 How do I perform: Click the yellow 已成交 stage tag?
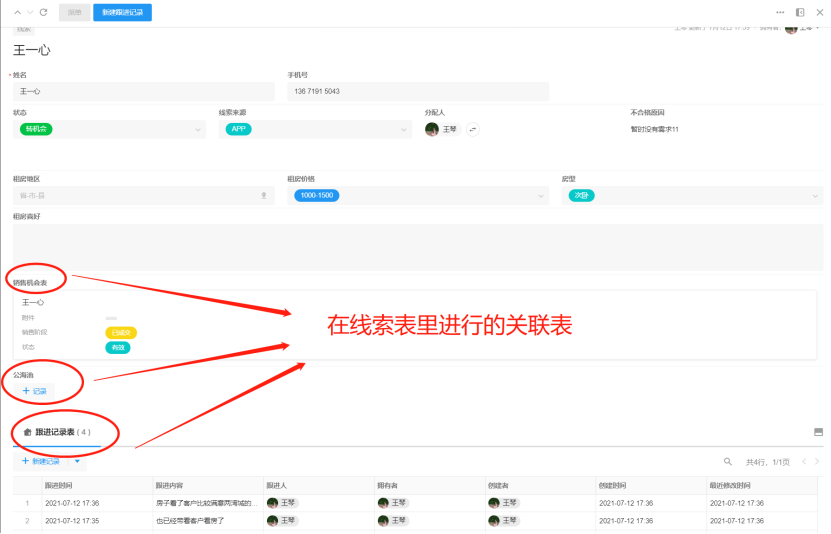click(121, 333)
